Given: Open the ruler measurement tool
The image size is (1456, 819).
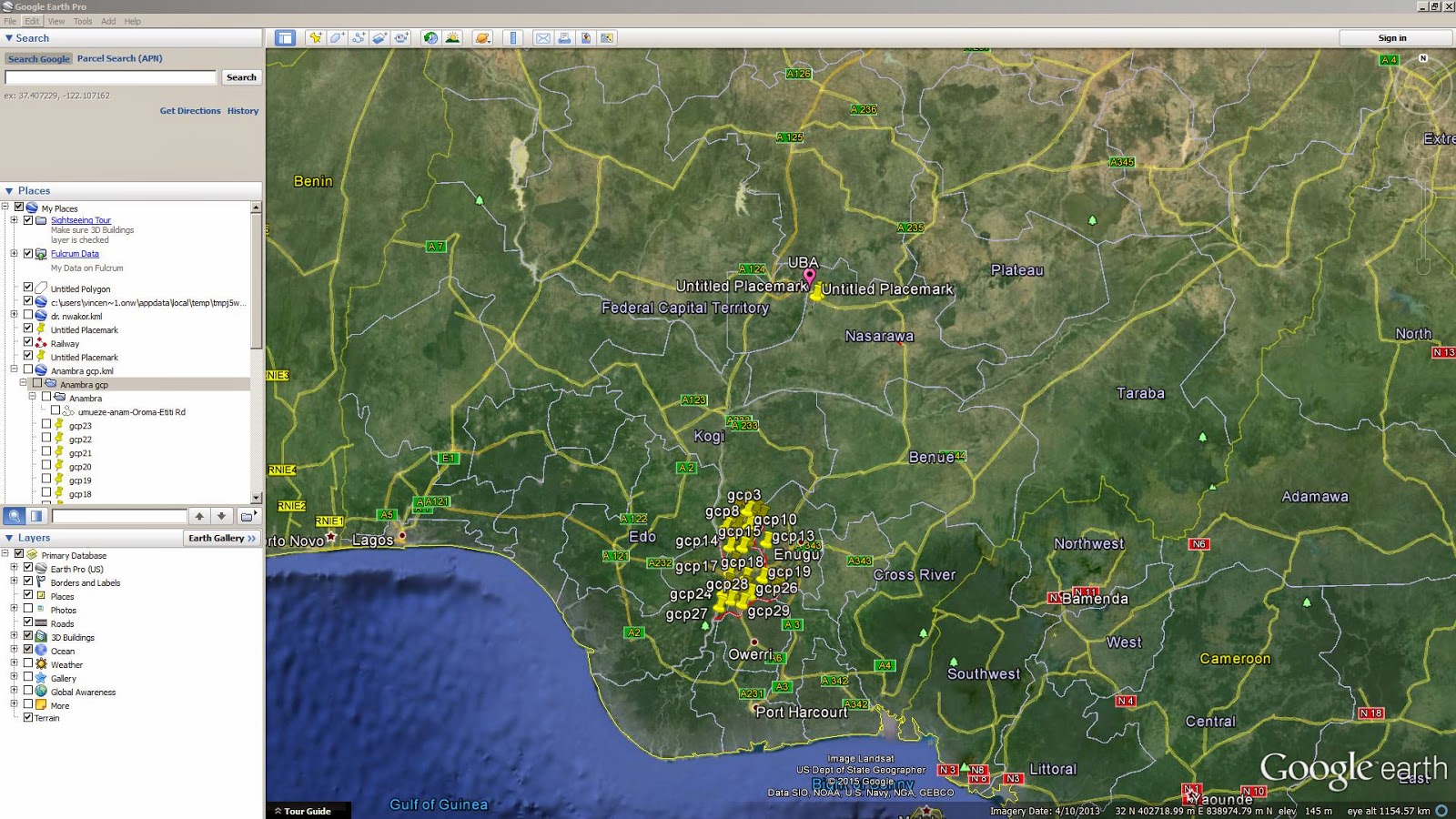Looking at the screenshot, I should [513, 38].
